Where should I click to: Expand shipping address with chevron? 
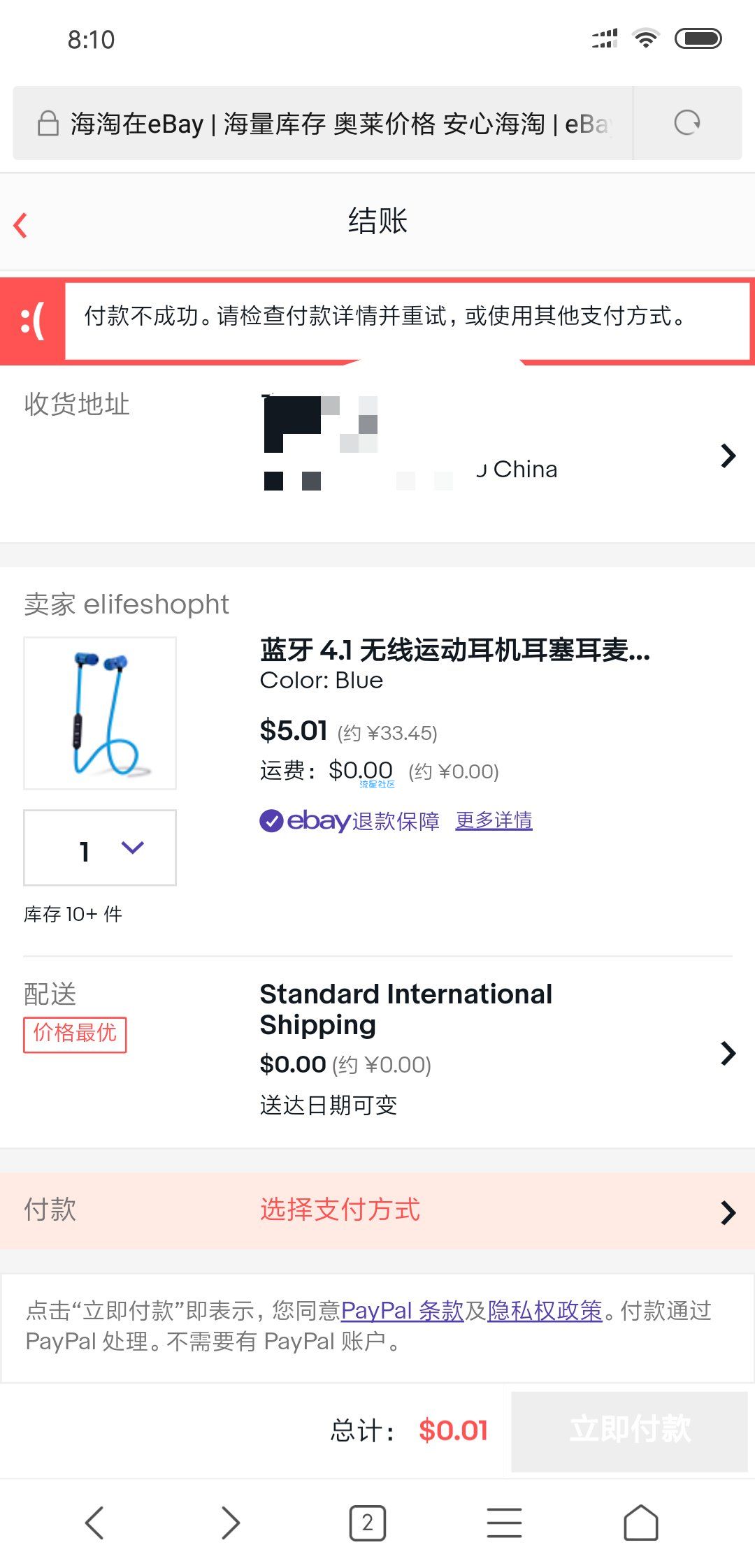[728, 456]
